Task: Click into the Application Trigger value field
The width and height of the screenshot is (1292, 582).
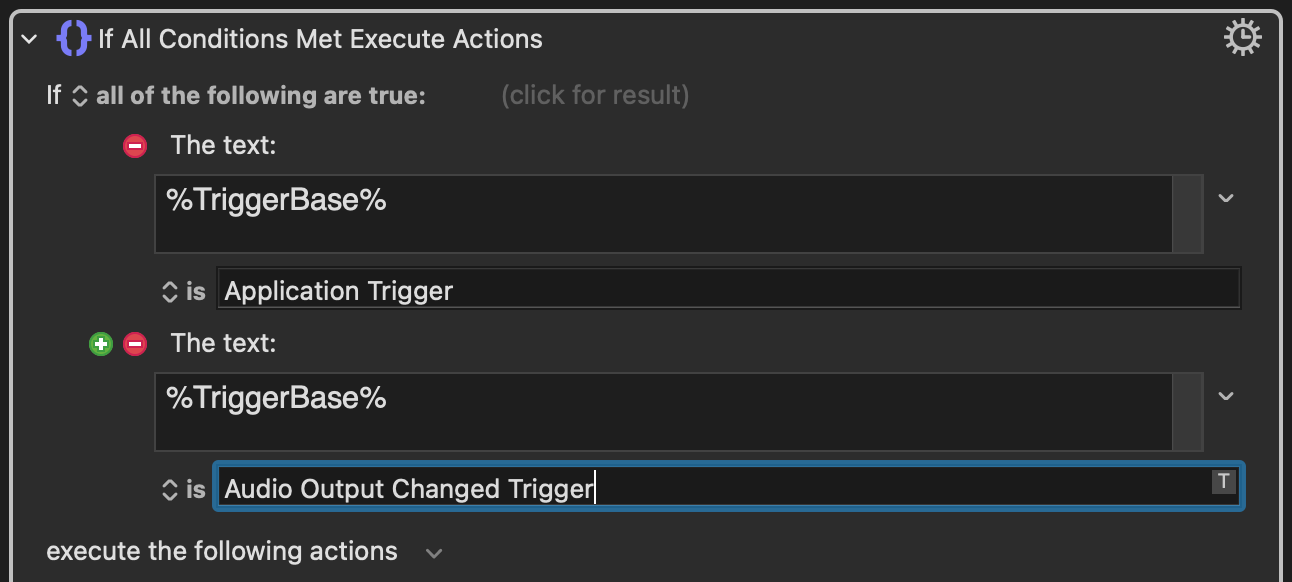Action: [x=726, y=291]
